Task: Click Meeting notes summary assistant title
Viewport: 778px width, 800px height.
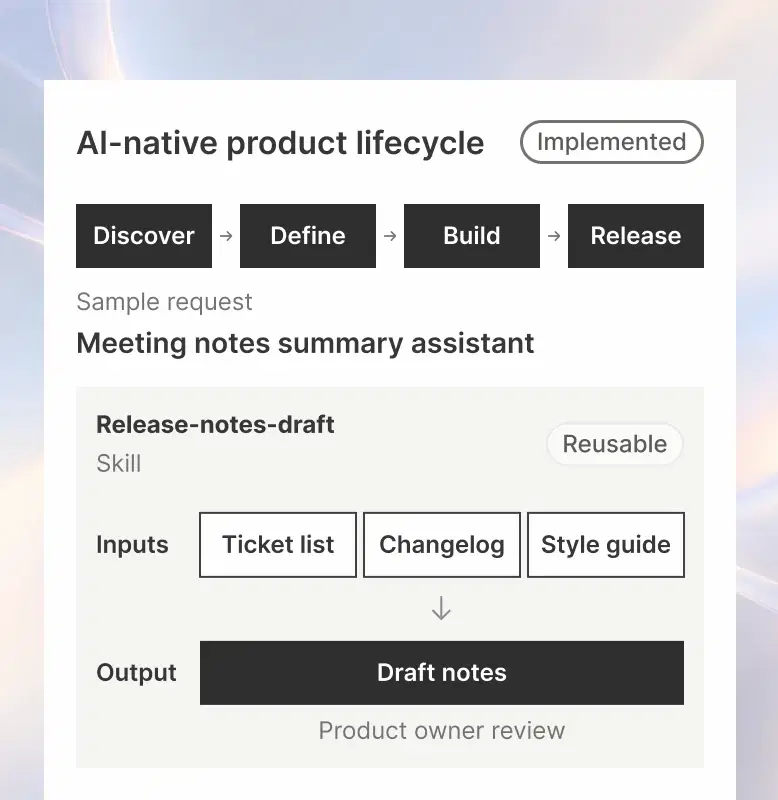Action: pyautogui.click(x=305, y=343)
